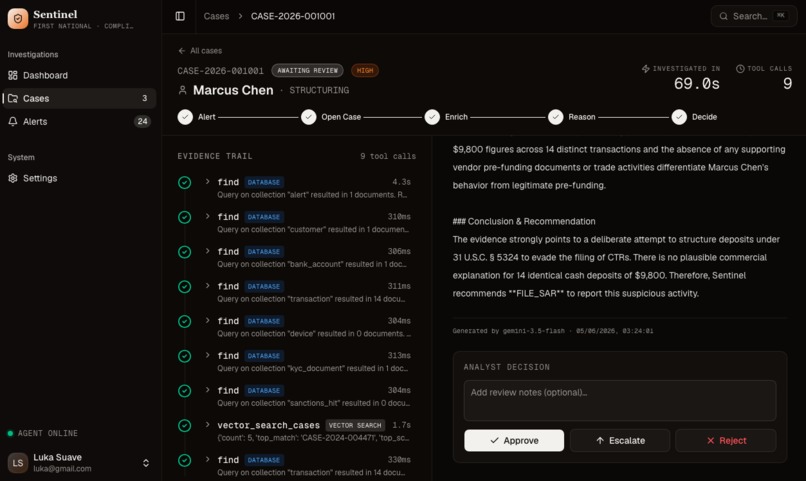Escalate the case
The image size is (806, 481).
click(620, 440)
